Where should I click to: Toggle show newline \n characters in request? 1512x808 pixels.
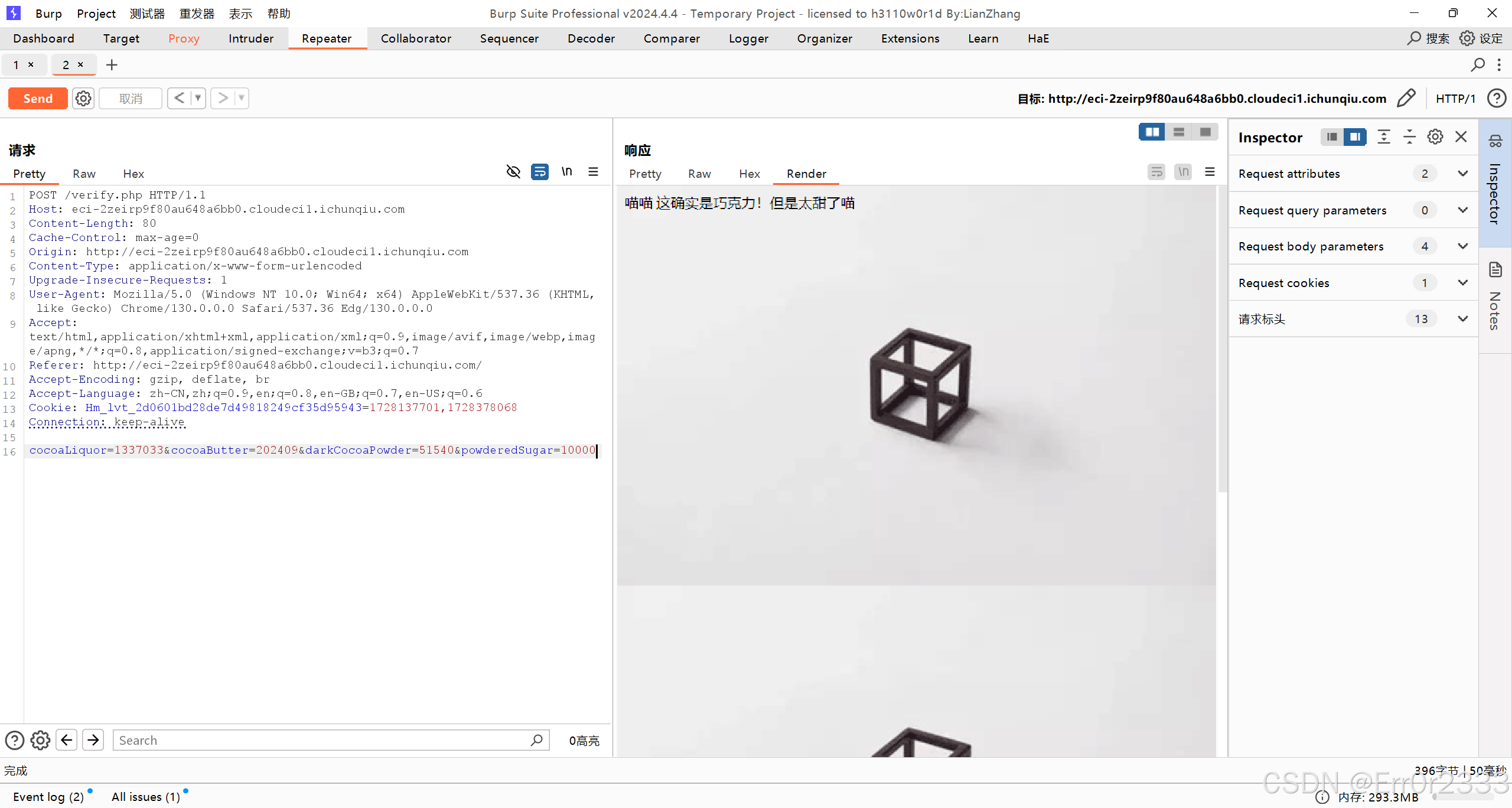(567, 172)
